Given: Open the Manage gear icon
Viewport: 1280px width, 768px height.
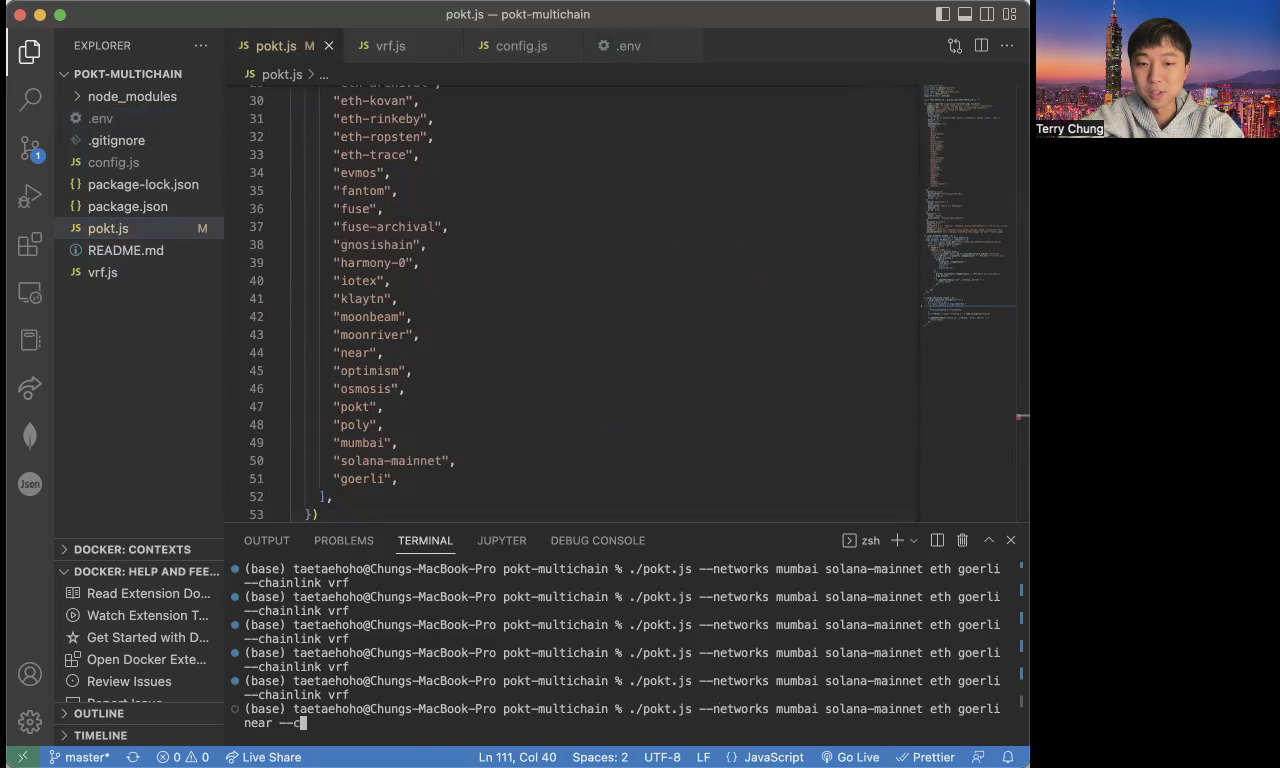Looking at the screenshot, I should (x=30, y=721).
